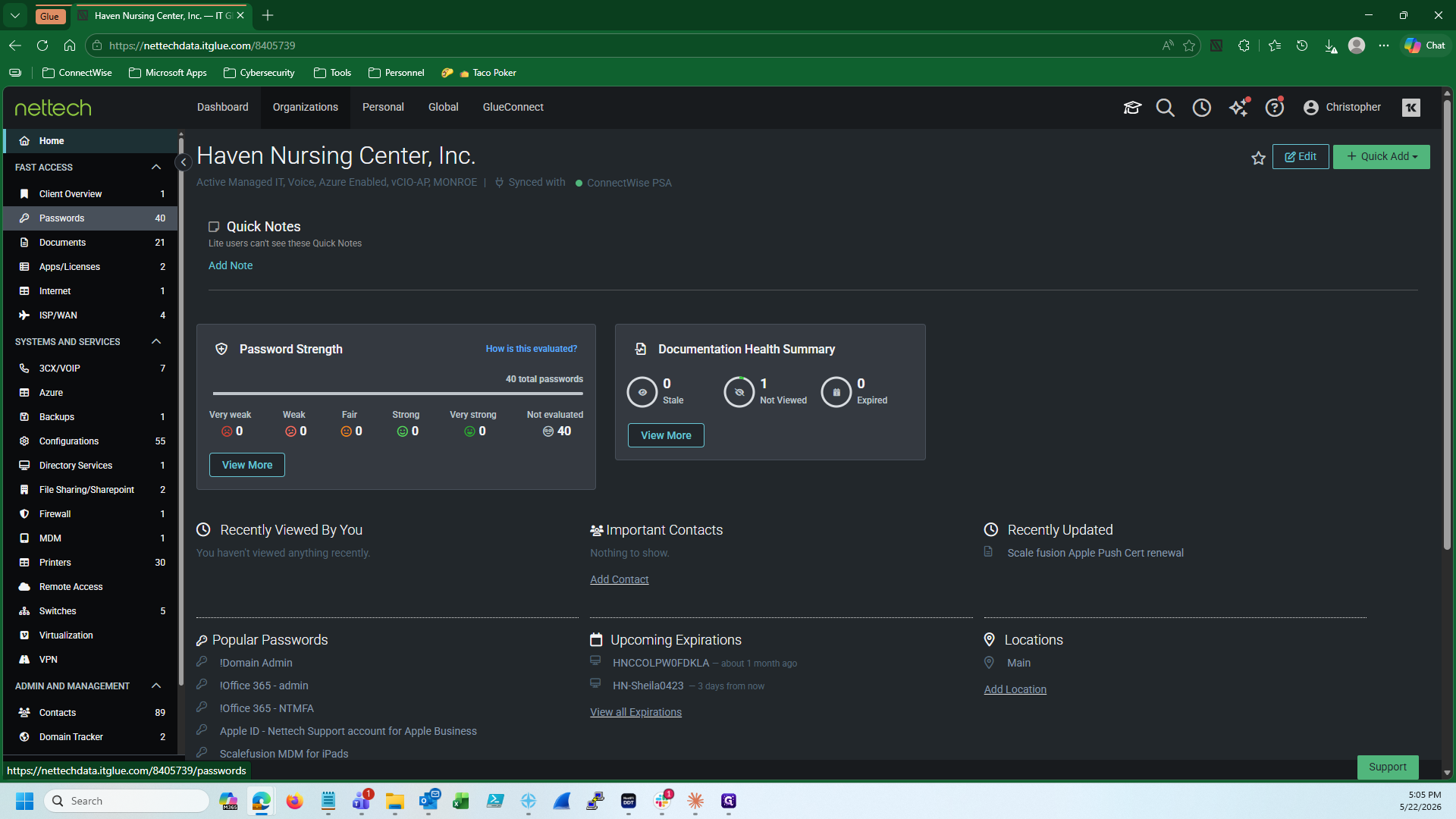
Task: Open Remote Access in the sidebar
Action: [x=91, y=587]
